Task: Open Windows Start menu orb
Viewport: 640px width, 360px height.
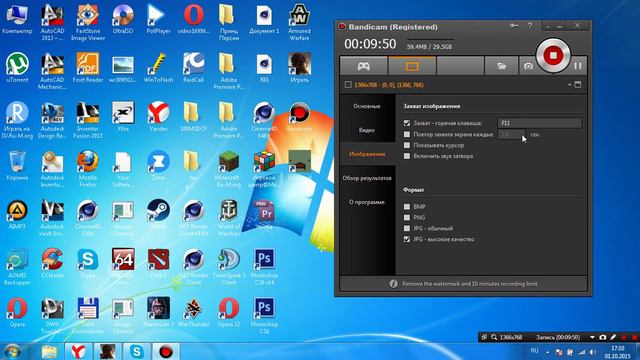Action: (x=13, y=351)
